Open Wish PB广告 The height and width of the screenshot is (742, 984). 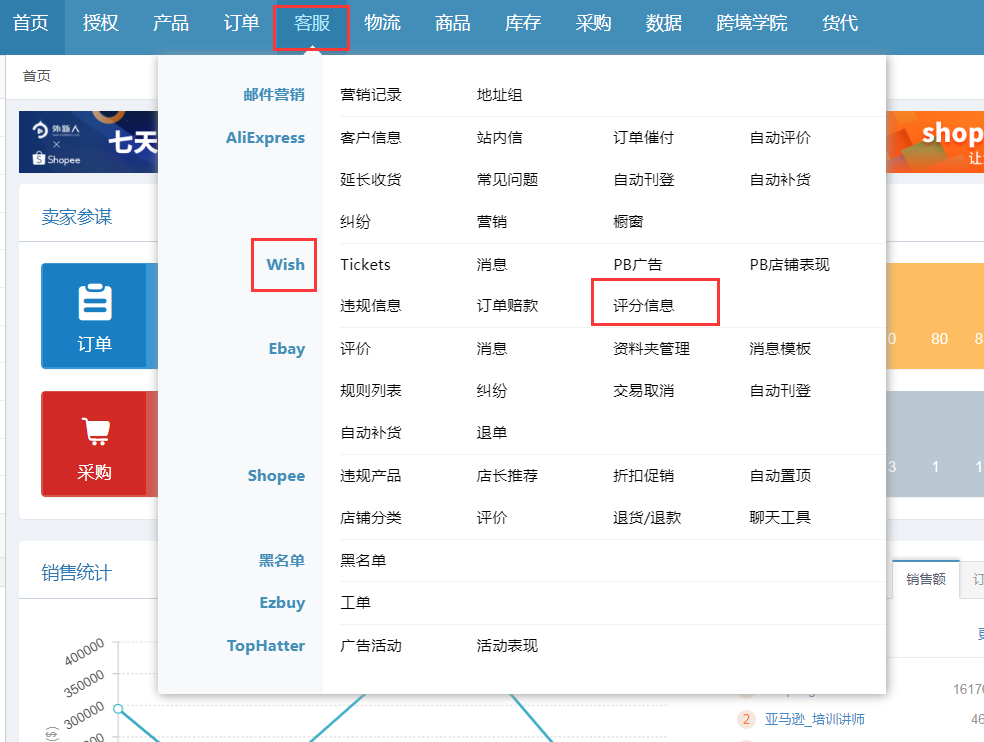[x=638, y=264]
